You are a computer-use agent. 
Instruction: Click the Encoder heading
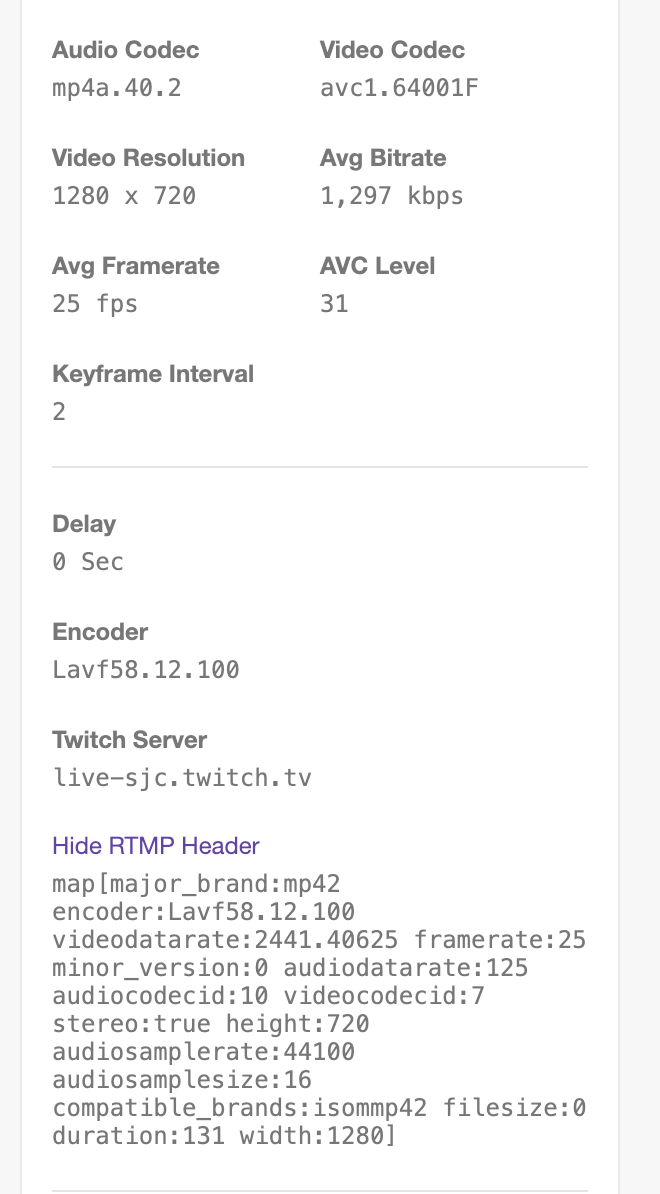pyautogui.click(x=100, y=631)
